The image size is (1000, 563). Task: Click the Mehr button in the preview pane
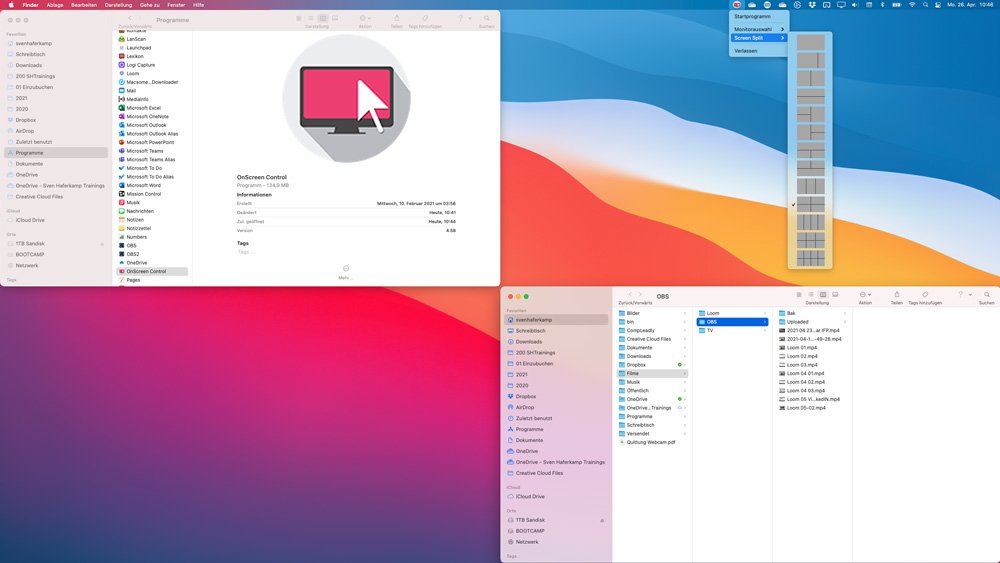[x=345, y=269]
